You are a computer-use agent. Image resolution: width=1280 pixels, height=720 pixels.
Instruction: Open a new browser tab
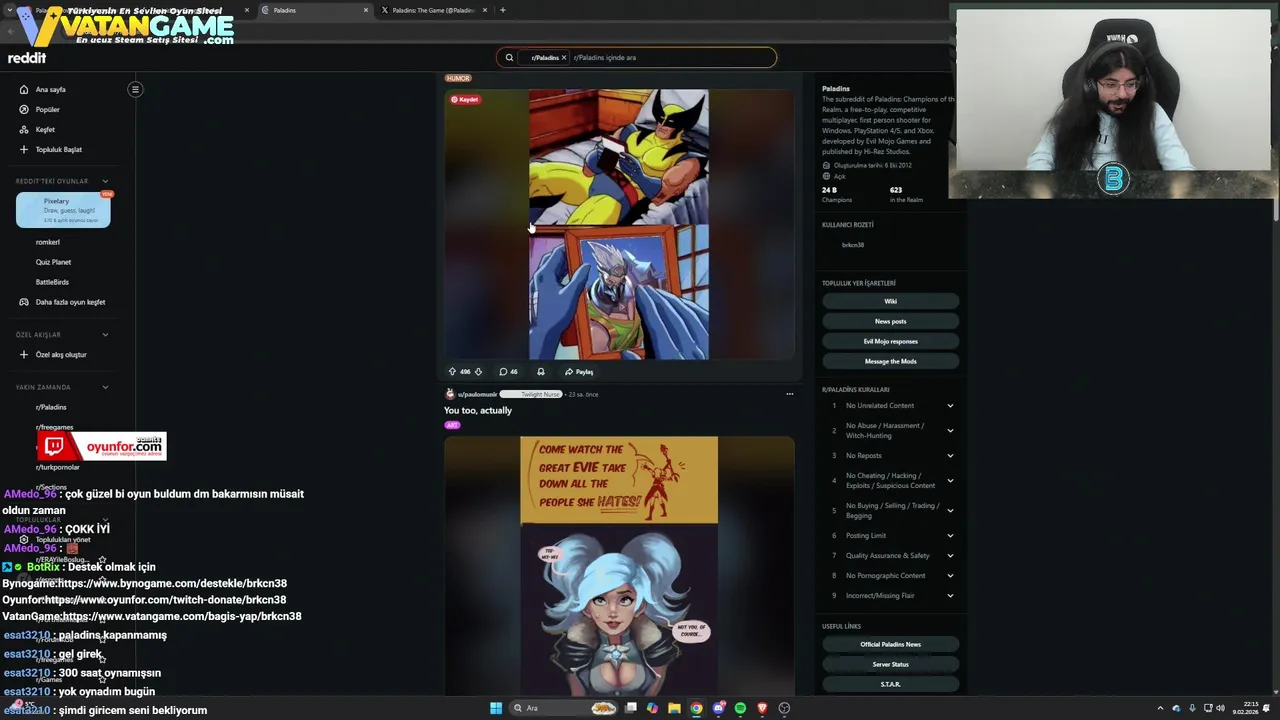click(x=502, y=10)
